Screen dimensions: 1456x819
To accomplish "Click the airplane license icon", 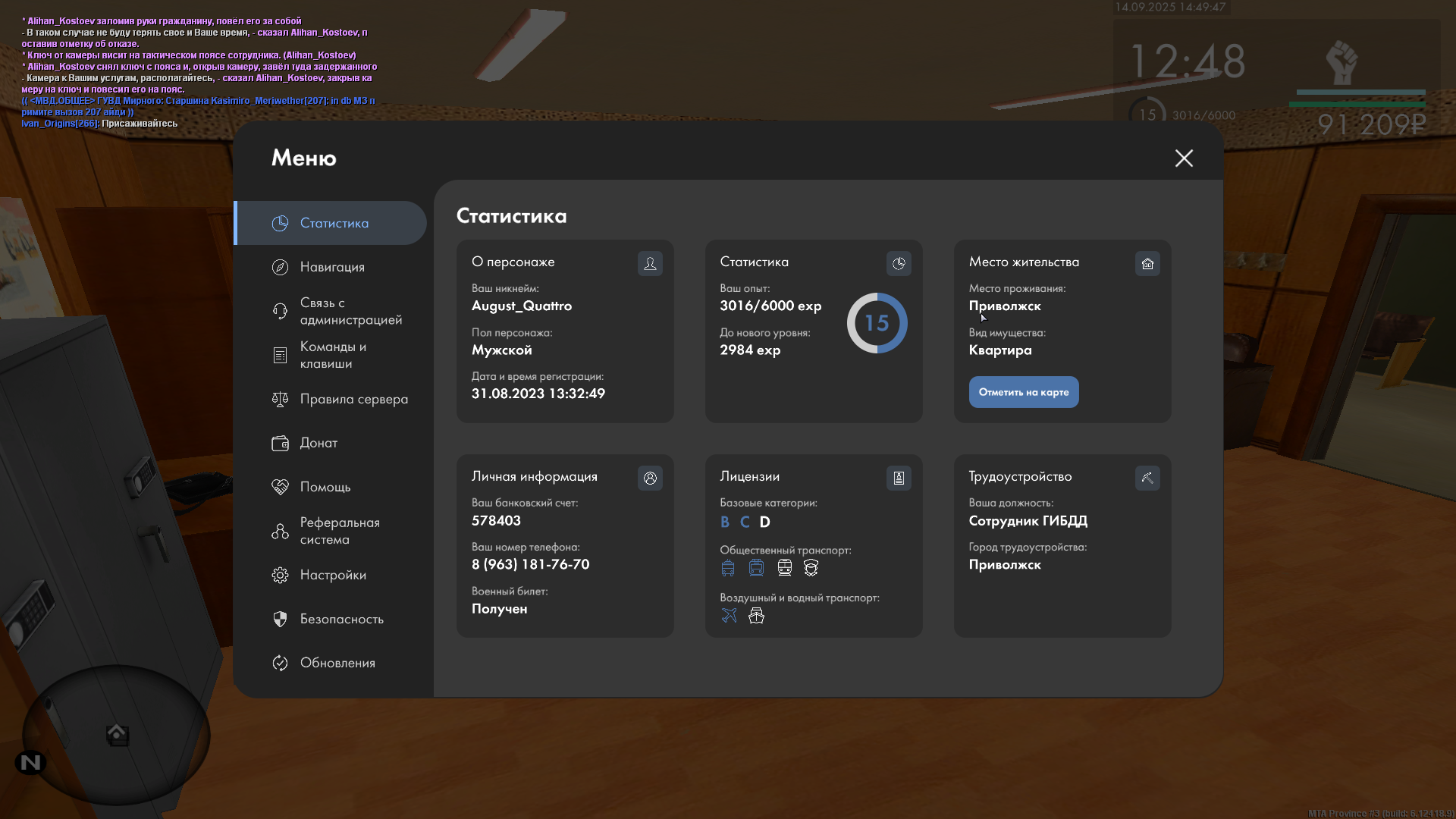I will [x=729, y=615].
